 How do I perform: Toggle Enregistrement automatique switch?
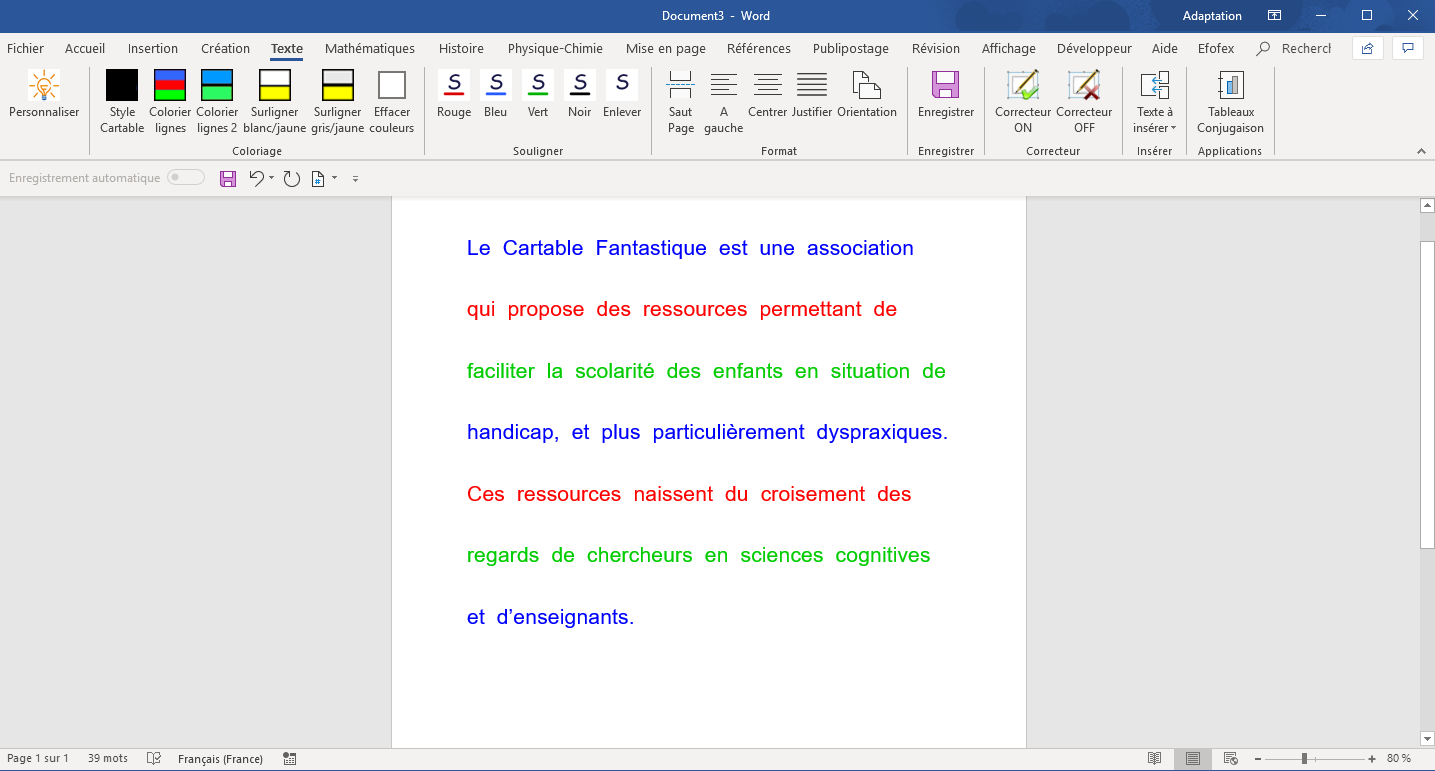coord(186,178)
